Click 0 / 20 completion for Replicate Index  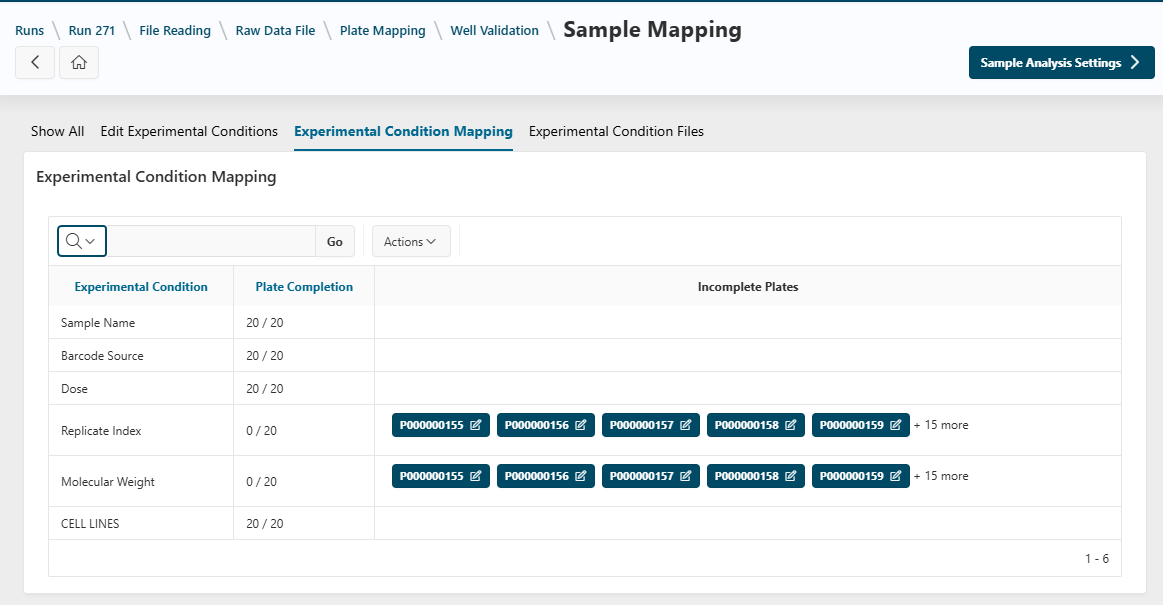click(262, 431)
